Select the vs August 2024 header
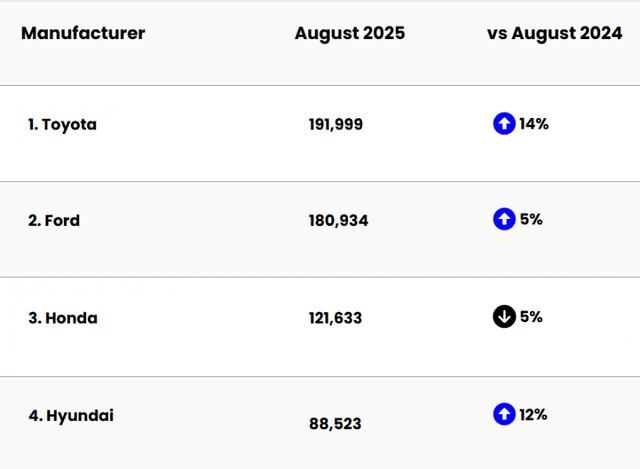640x469 pixels. (x=555, y=33)
